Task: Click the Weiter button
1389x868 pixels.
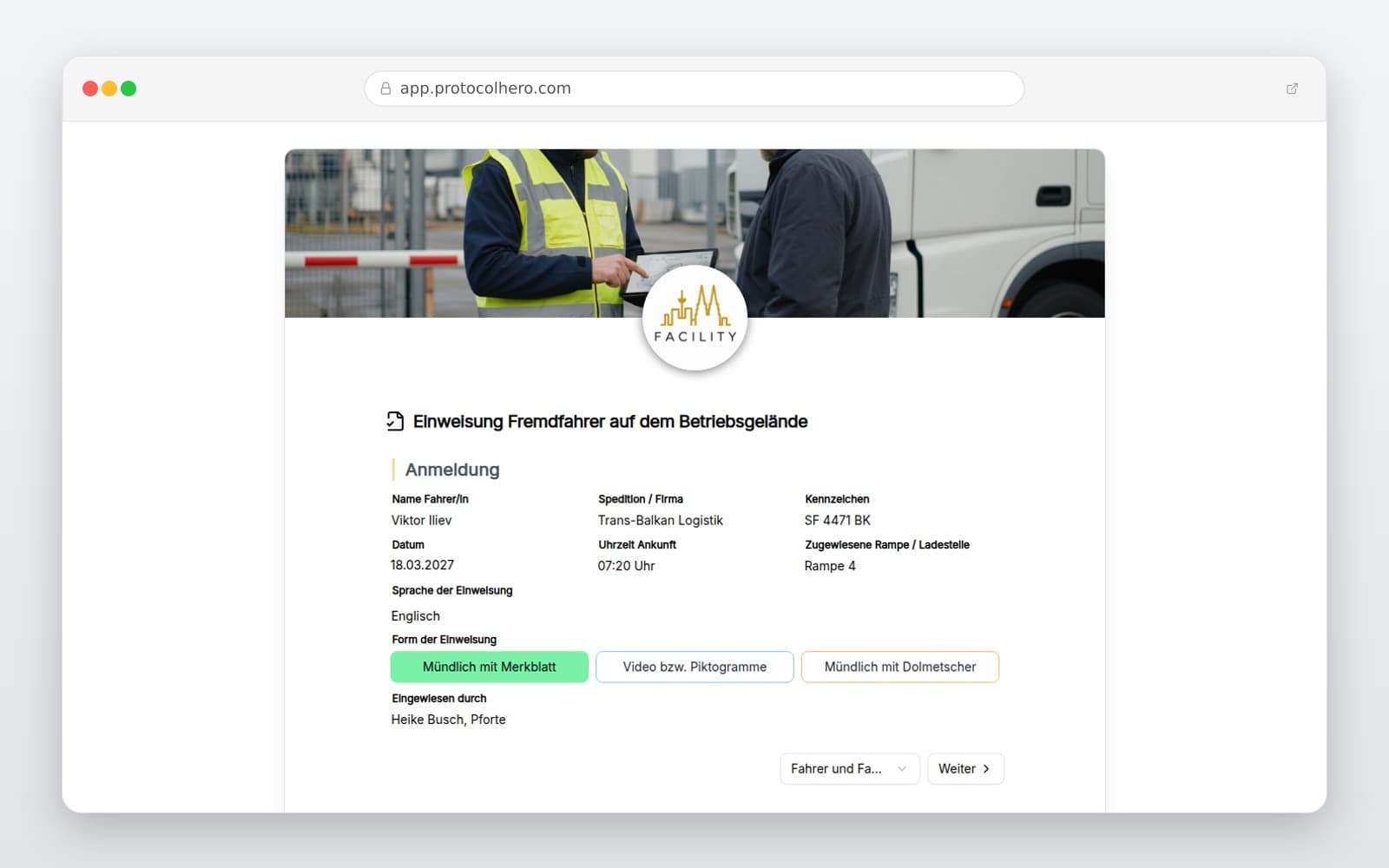Action: pyautogui.click(x=965, y=769)
